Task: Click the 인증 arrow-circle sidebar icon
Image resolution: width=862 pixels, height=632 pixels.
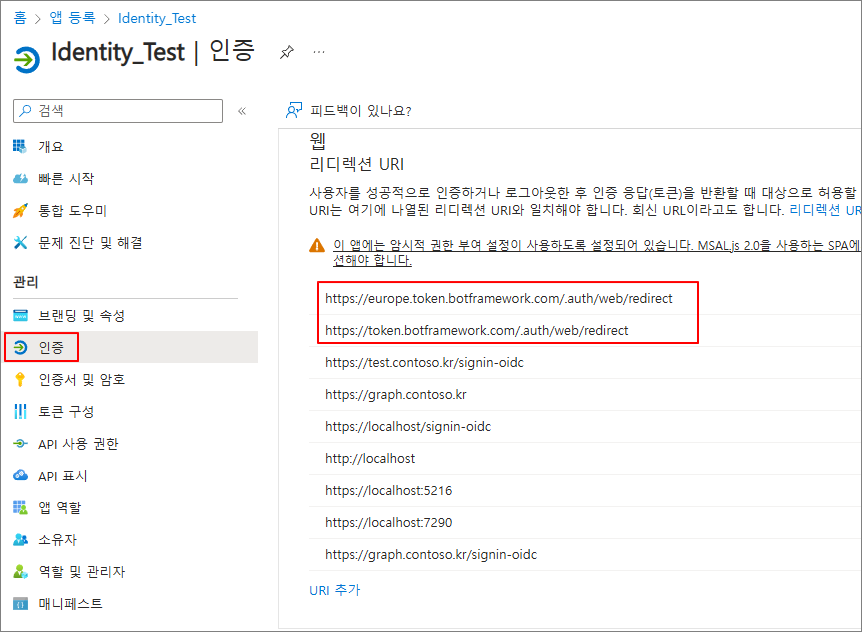Action: 20,347
